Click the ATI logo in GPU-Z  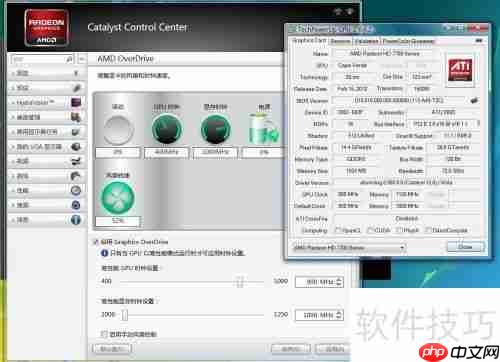(460, 70)
